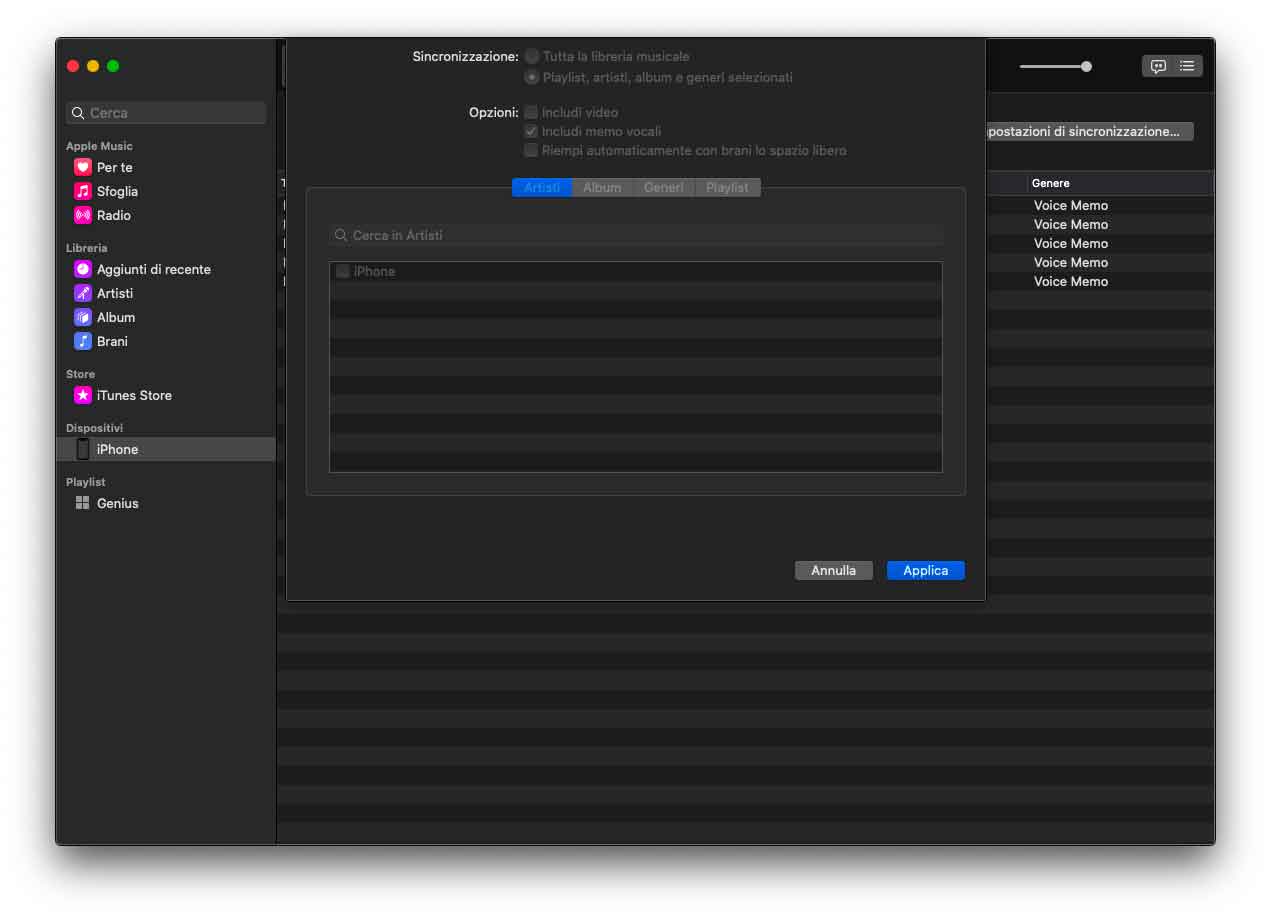Click the Playlist section header in sidebar

coord(86,482)
